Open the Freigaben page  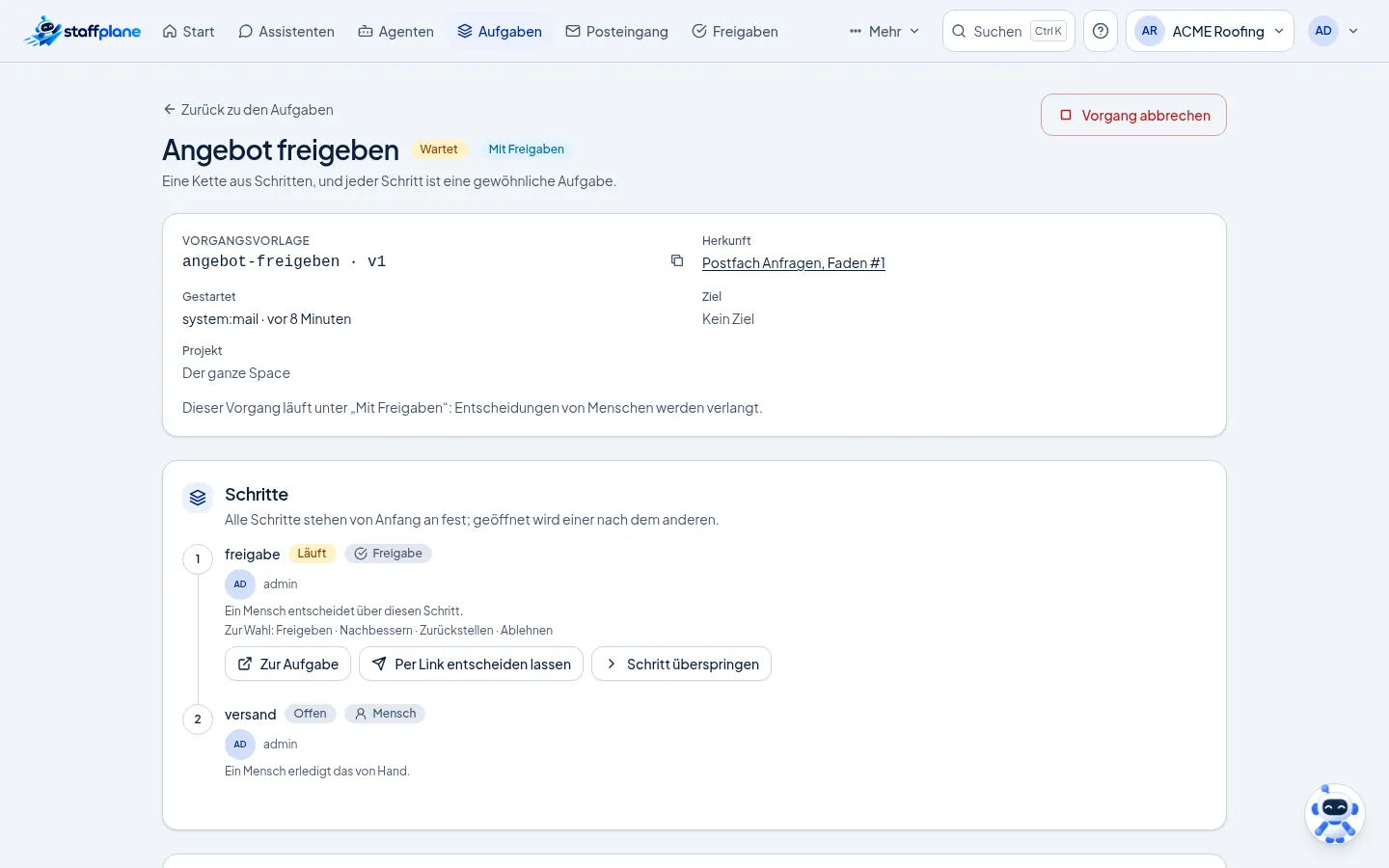735,31
